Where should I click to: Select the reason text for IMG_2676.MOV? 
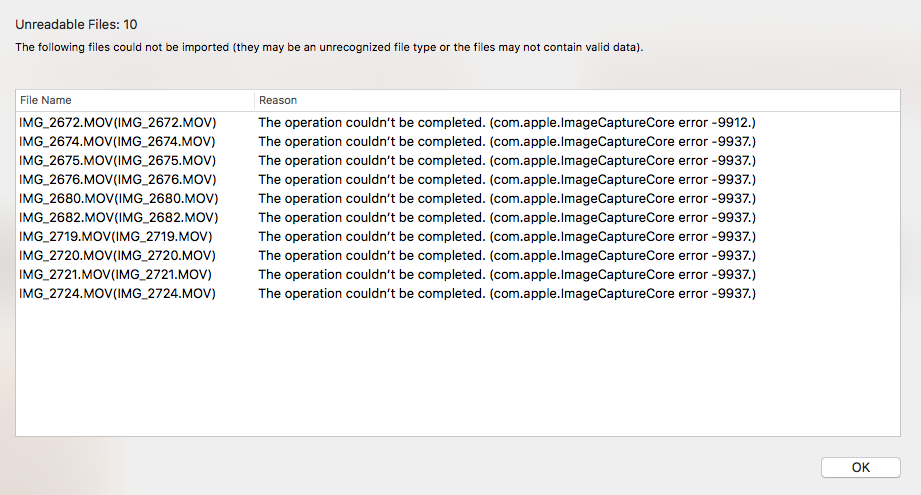point(507,179)
